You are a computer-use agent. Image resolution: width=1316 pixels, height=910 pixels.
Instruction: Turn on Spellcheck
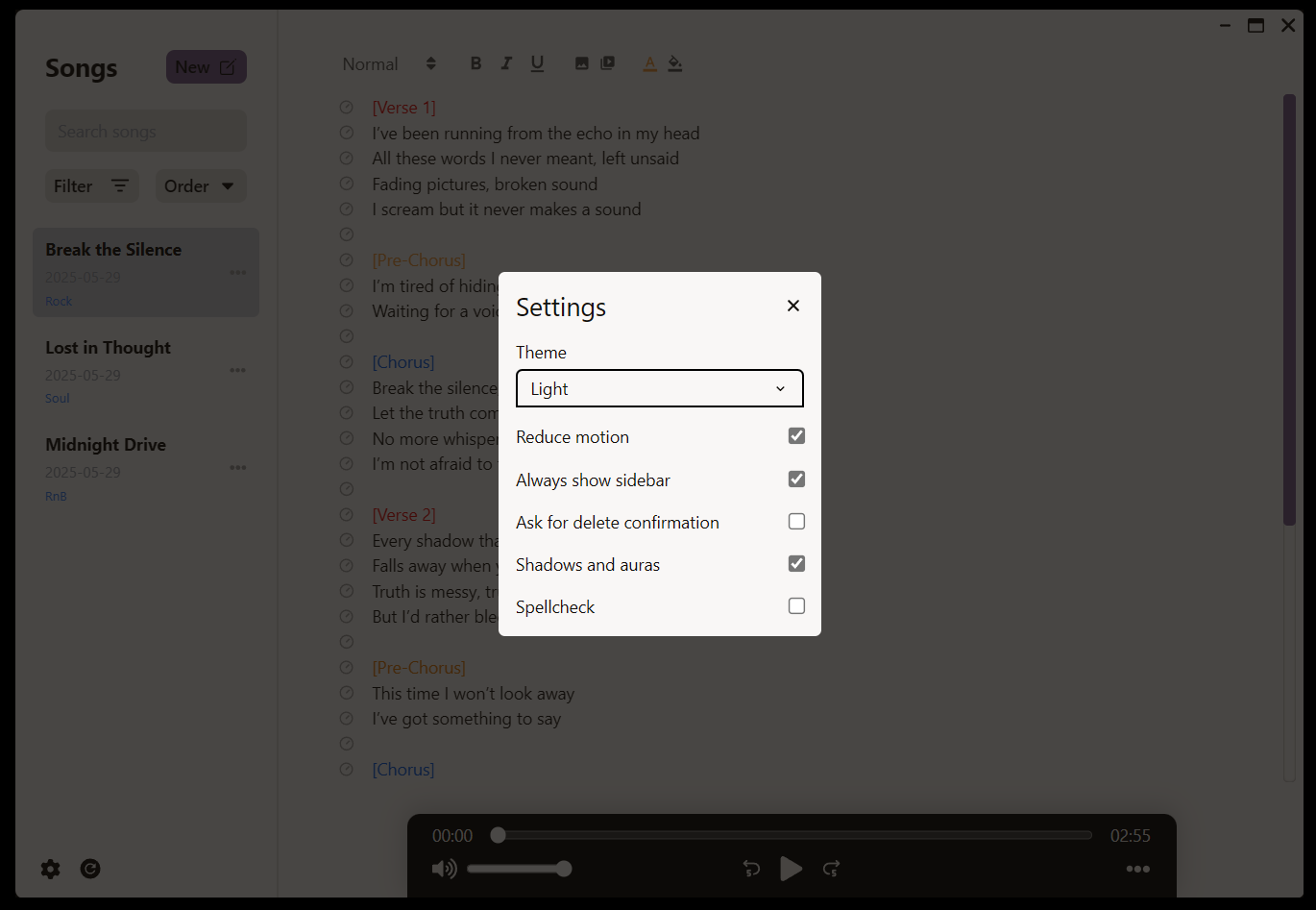coord(796,605)
